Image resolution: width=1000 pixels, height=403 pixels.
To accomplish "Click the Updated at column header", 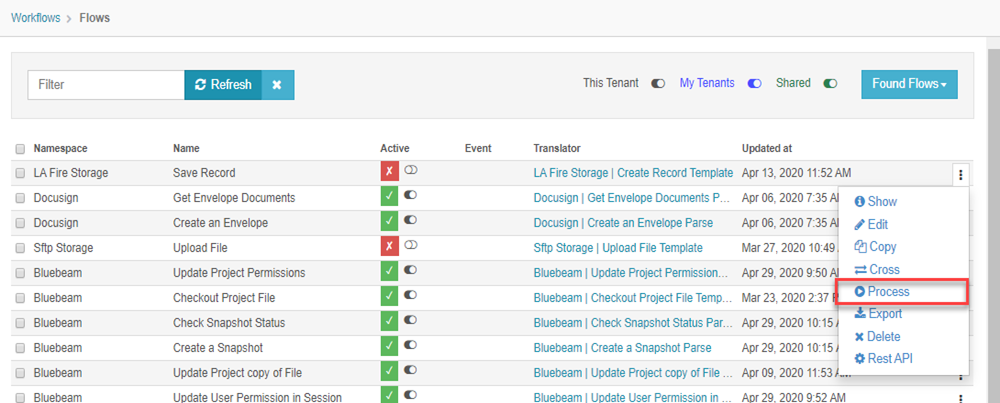I will [767, 149].
